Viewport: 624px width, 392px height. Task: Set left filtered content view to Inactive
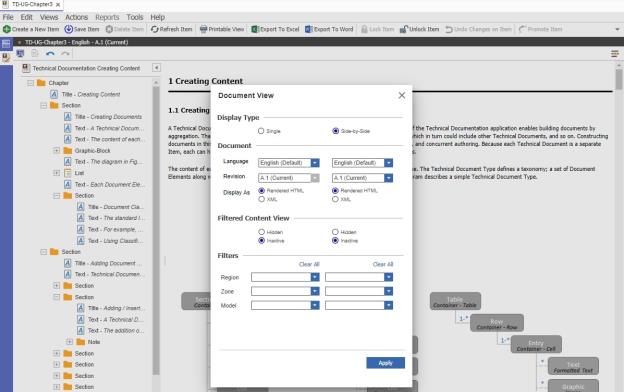[261, 240]
